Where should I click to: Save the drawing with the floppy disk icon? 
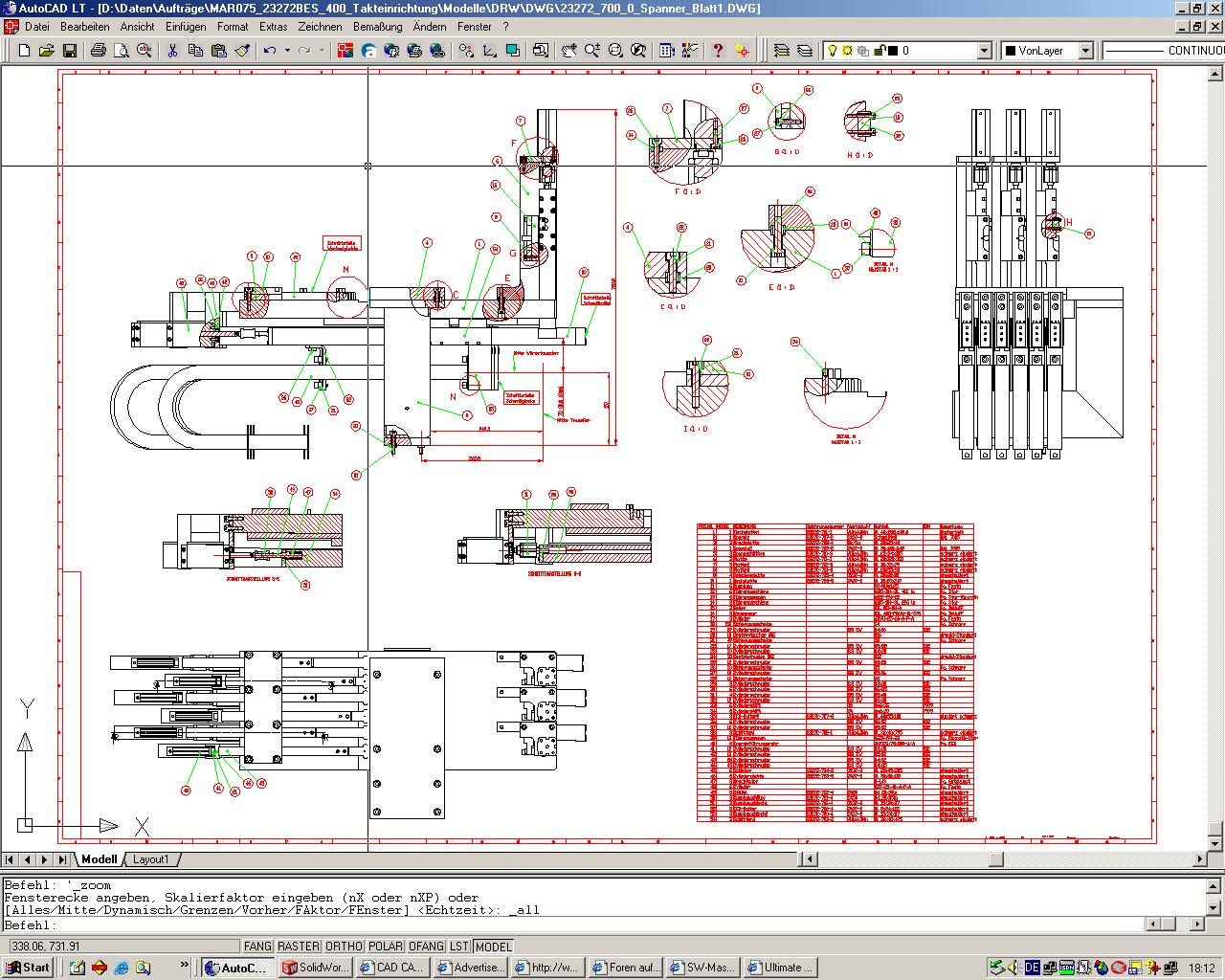[x=67, y=51]
